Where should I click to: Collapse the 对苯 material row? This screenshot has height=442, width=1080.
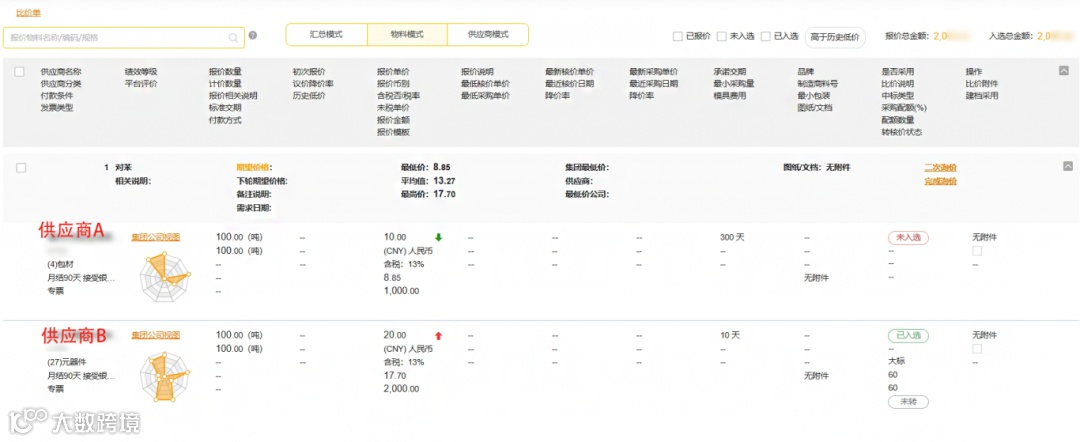coord(1068,166)
